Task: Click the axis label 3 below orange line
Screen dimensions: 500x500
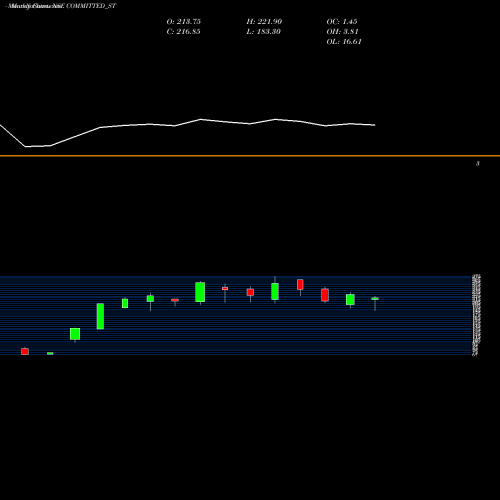Action: pos(478,163)
